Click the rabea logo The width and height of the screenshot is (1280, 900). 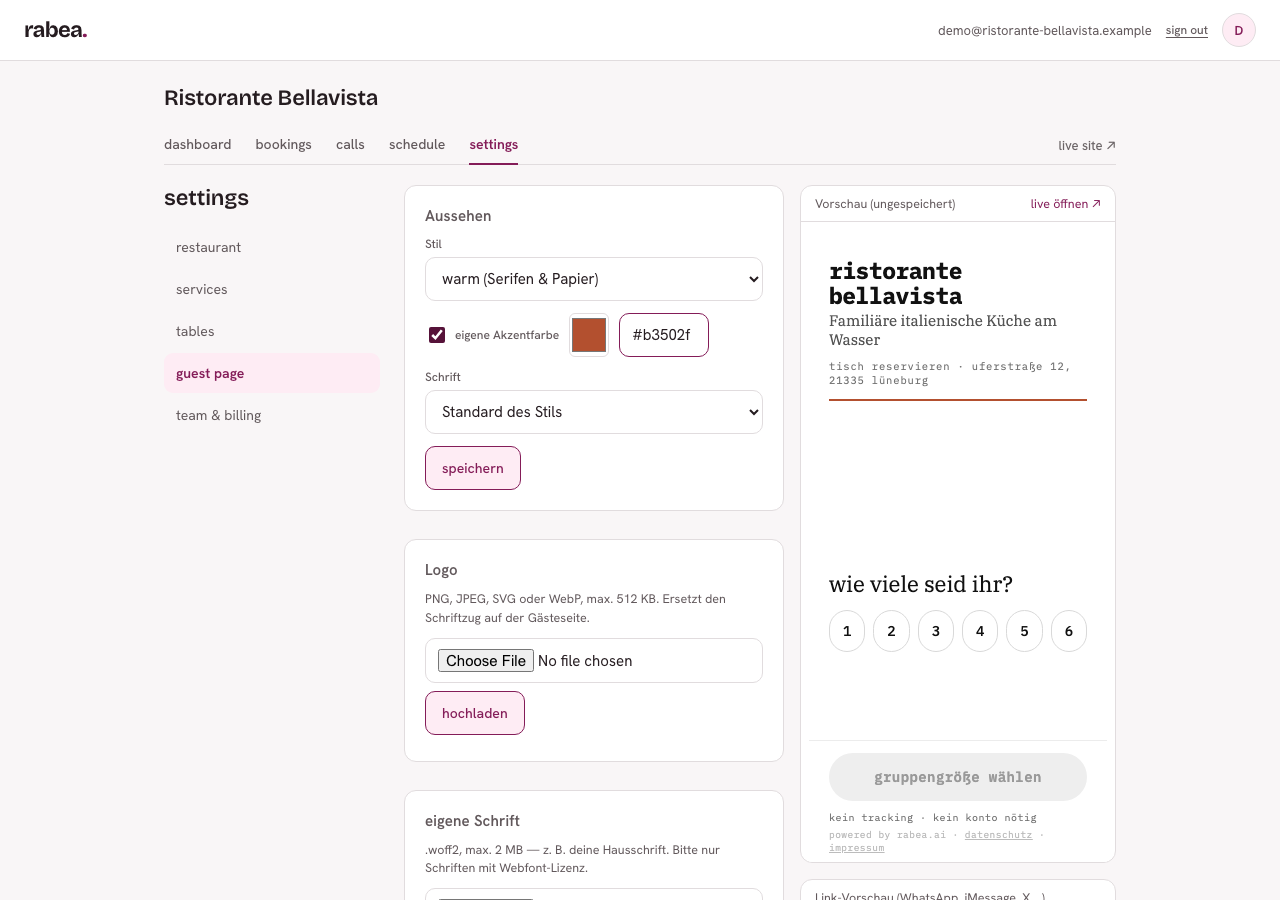coord(56,30)
